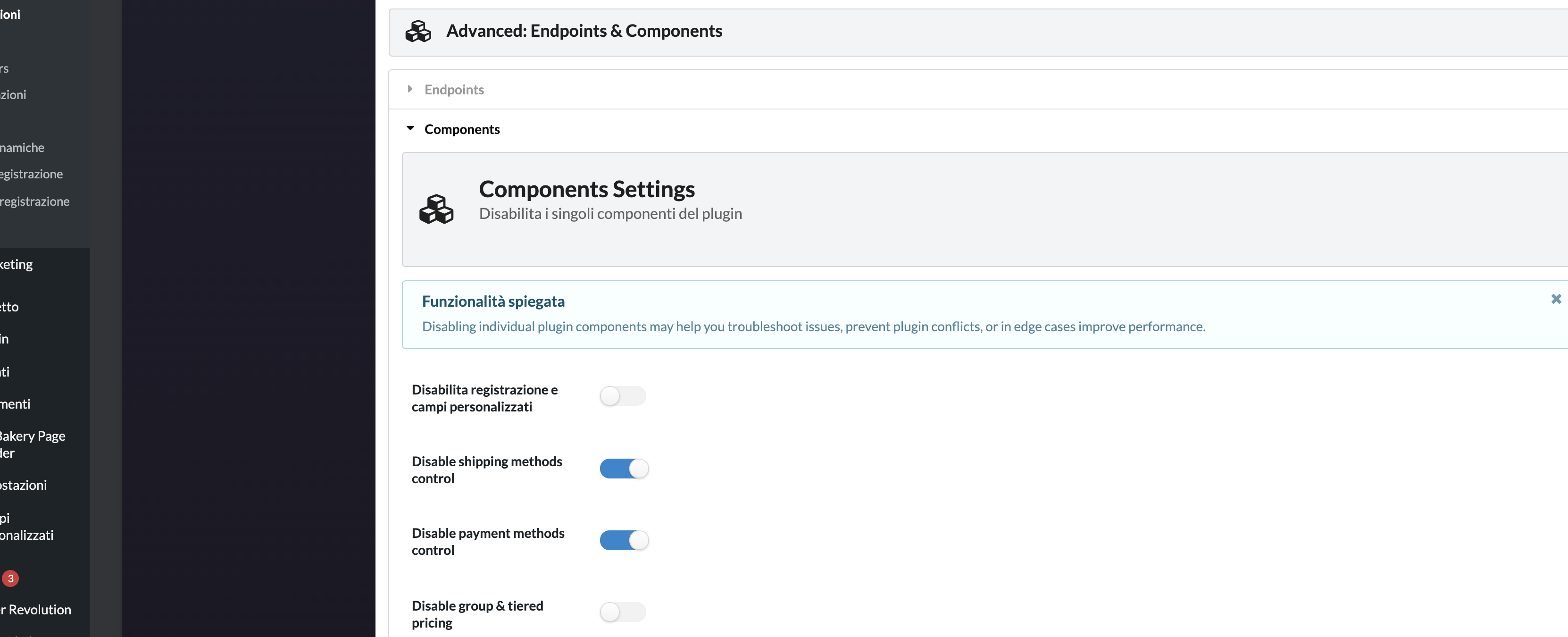Select the 'egistrazione' submenu link
Viewport: 1568px width, 637px height.
tap(32, 174)
